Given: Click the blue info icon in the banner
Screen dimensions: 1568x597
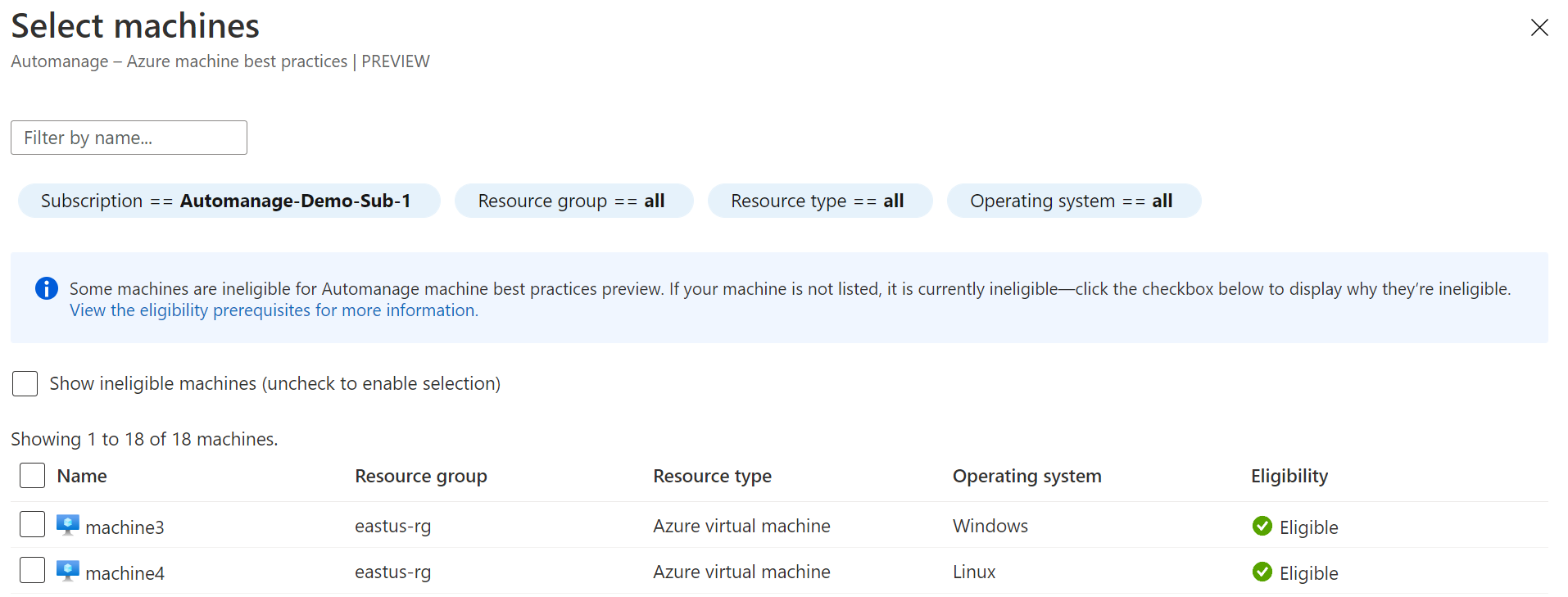Looking at the screenshot, I should (x=47, y=288).
